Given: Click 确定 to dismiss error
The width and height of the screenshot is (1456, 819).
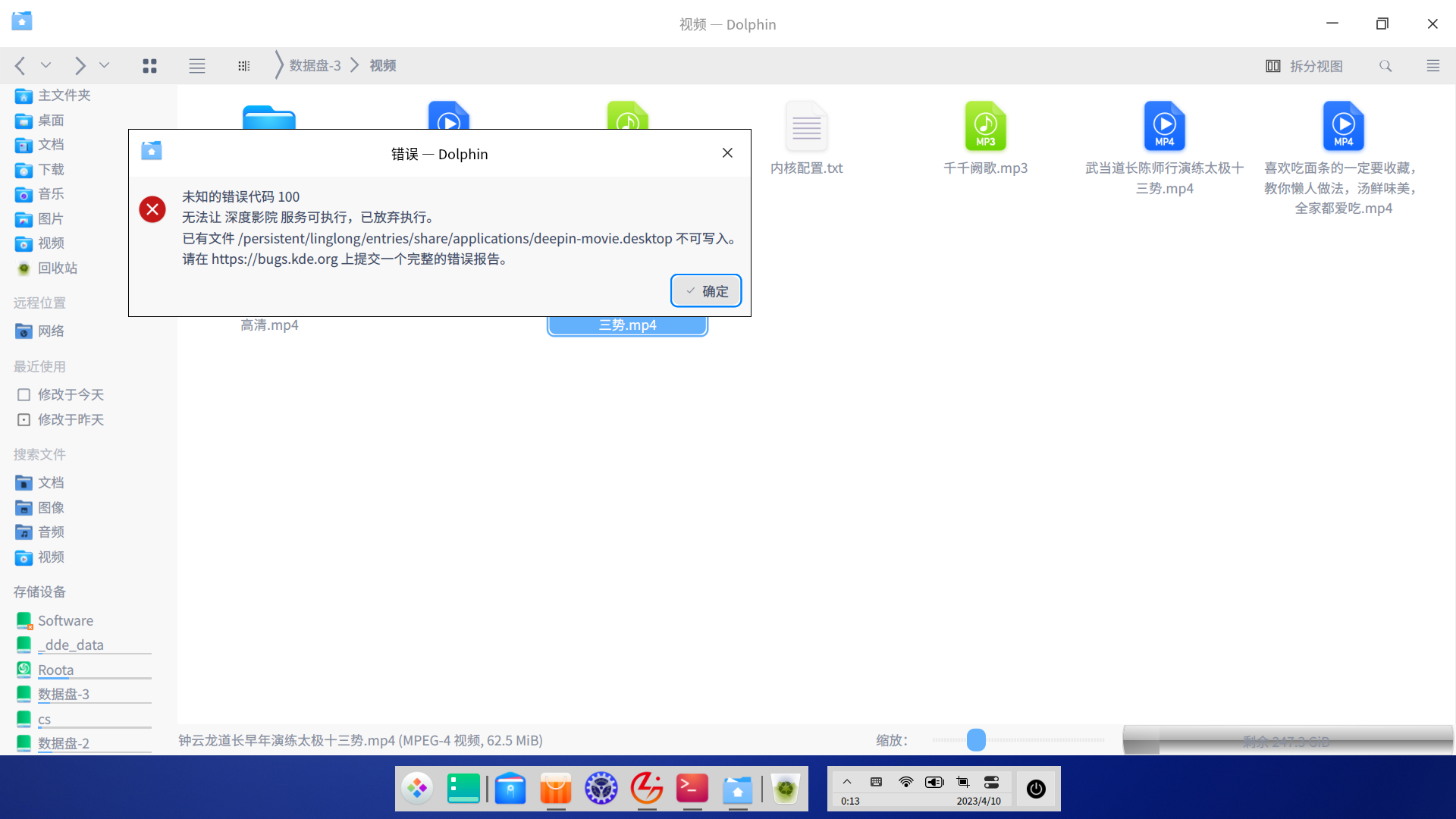Looking at the screenshot, I should point(706,291).
